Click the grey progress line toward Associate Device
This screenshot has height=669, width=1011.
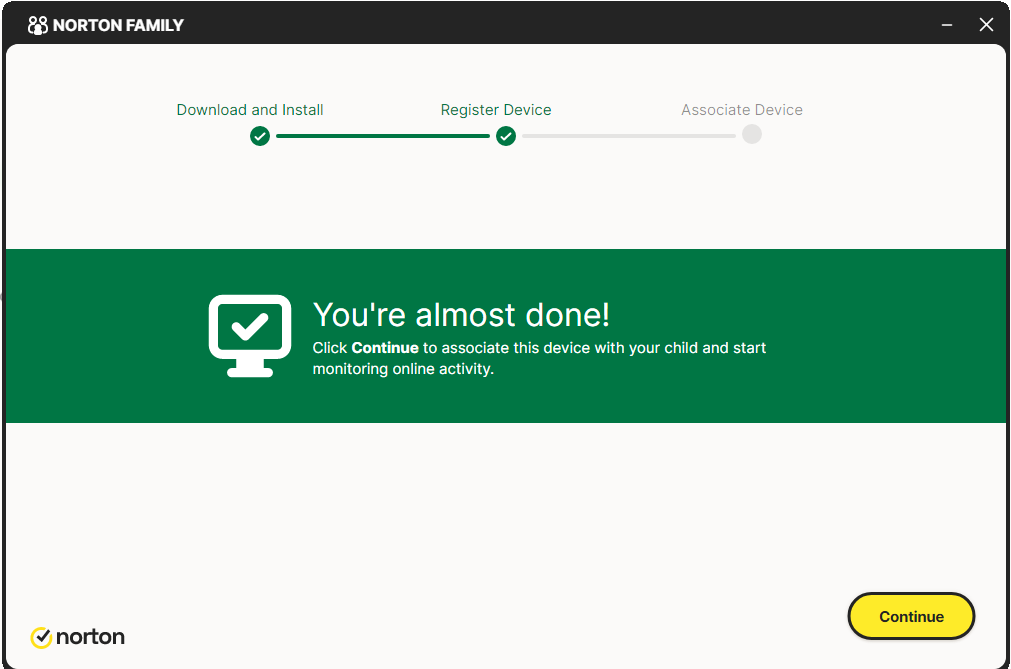click(629, 136)
